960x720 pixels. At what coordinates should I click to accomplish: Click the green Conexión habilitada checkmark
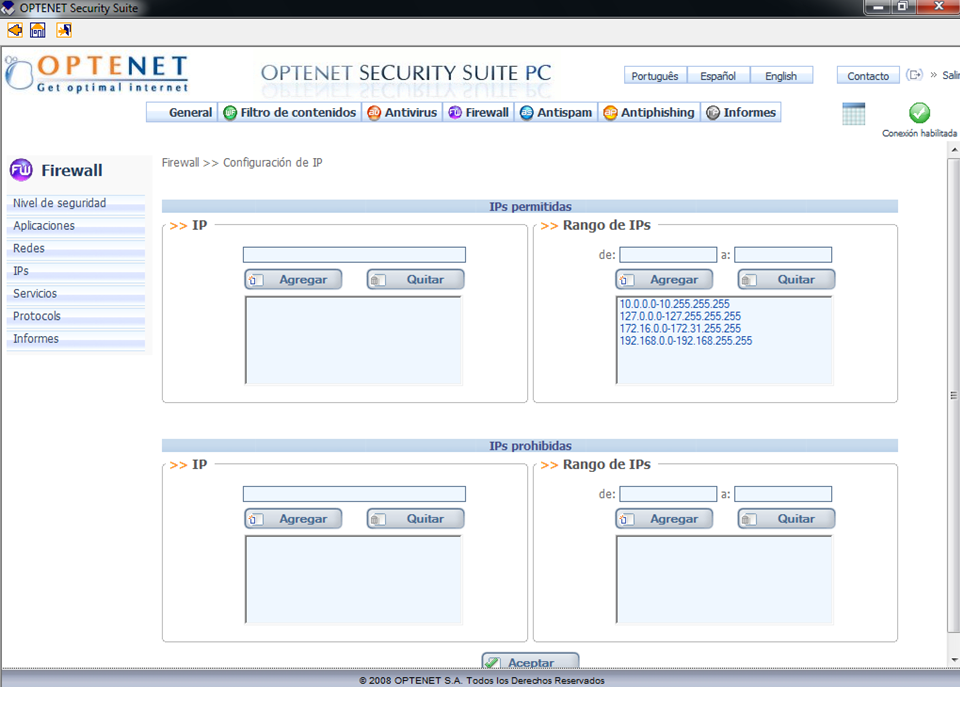919,113
